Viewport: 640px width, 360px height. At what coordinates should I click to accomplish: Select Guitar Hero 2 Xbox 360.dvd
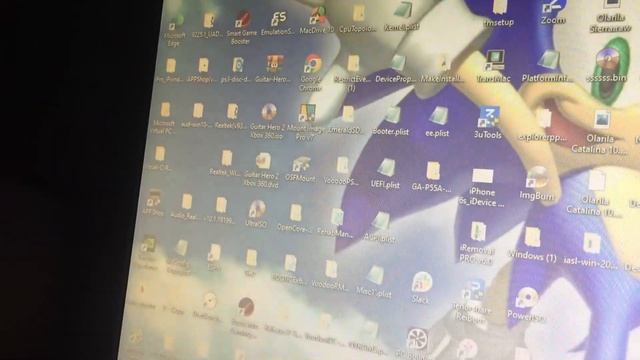coord(261,171)
